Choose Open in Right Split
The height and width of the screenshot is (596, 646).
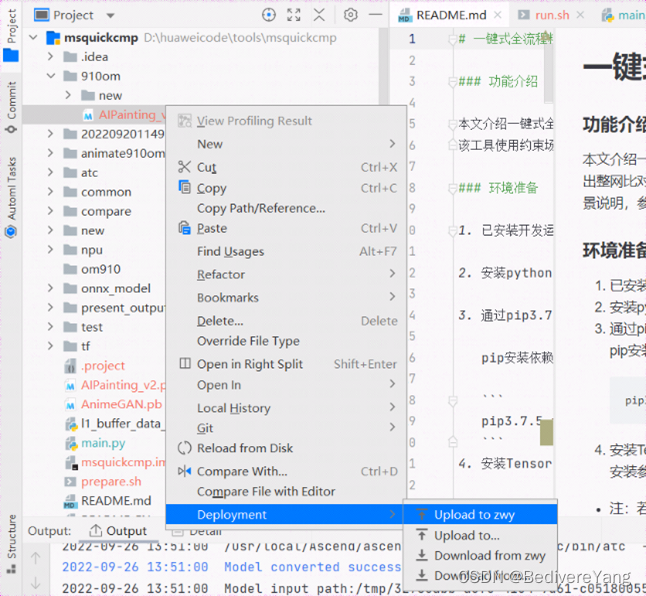286,364
